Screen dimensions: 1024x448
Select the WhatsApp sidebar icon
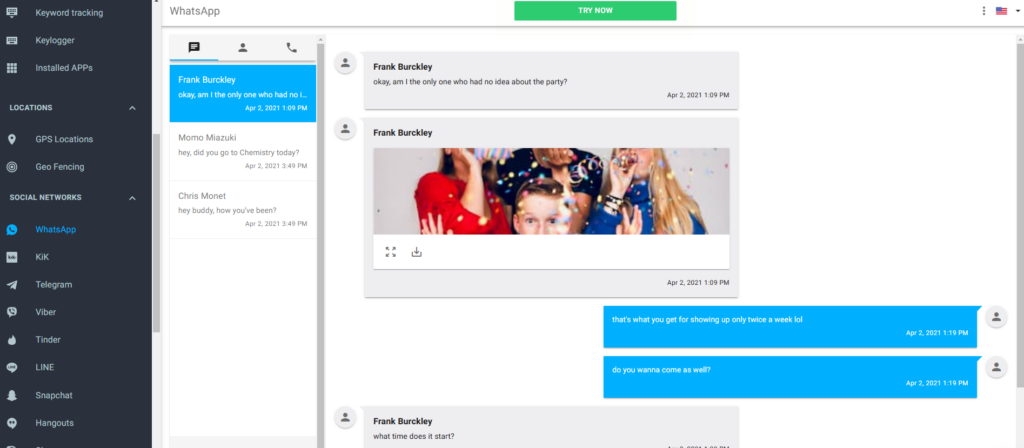click(x=12, y=230)
